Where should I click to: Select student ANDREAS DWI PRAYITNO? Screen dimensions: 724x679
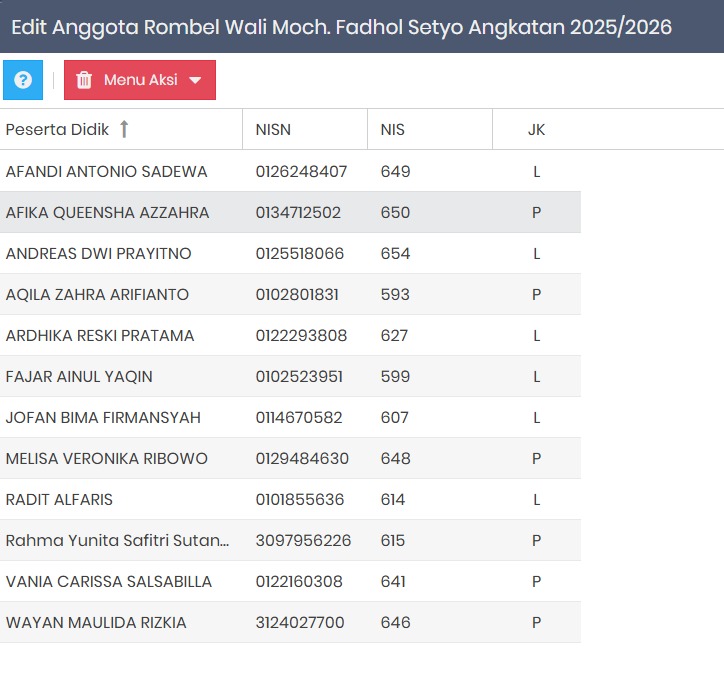coord(98,253)
